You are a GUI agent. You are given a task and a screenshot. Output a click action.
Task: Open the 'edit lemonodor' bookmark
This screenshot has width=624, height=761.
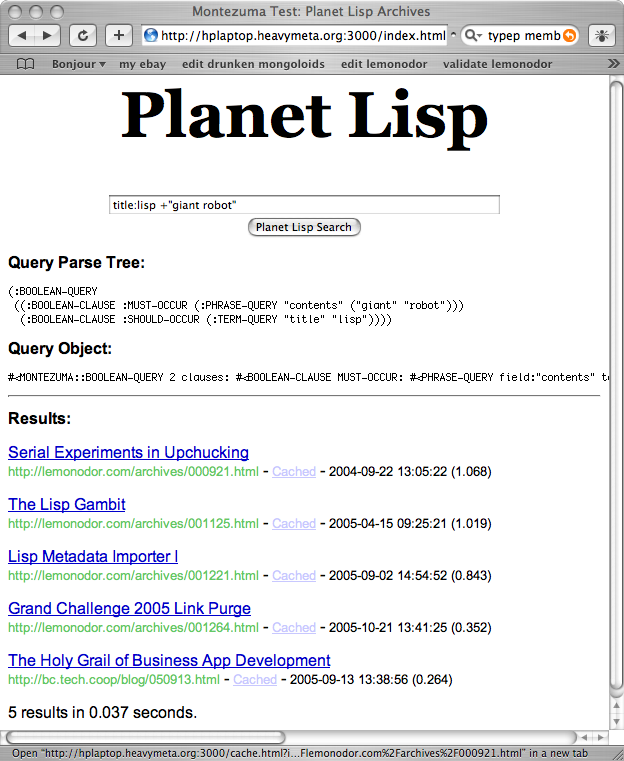(384, 64)
